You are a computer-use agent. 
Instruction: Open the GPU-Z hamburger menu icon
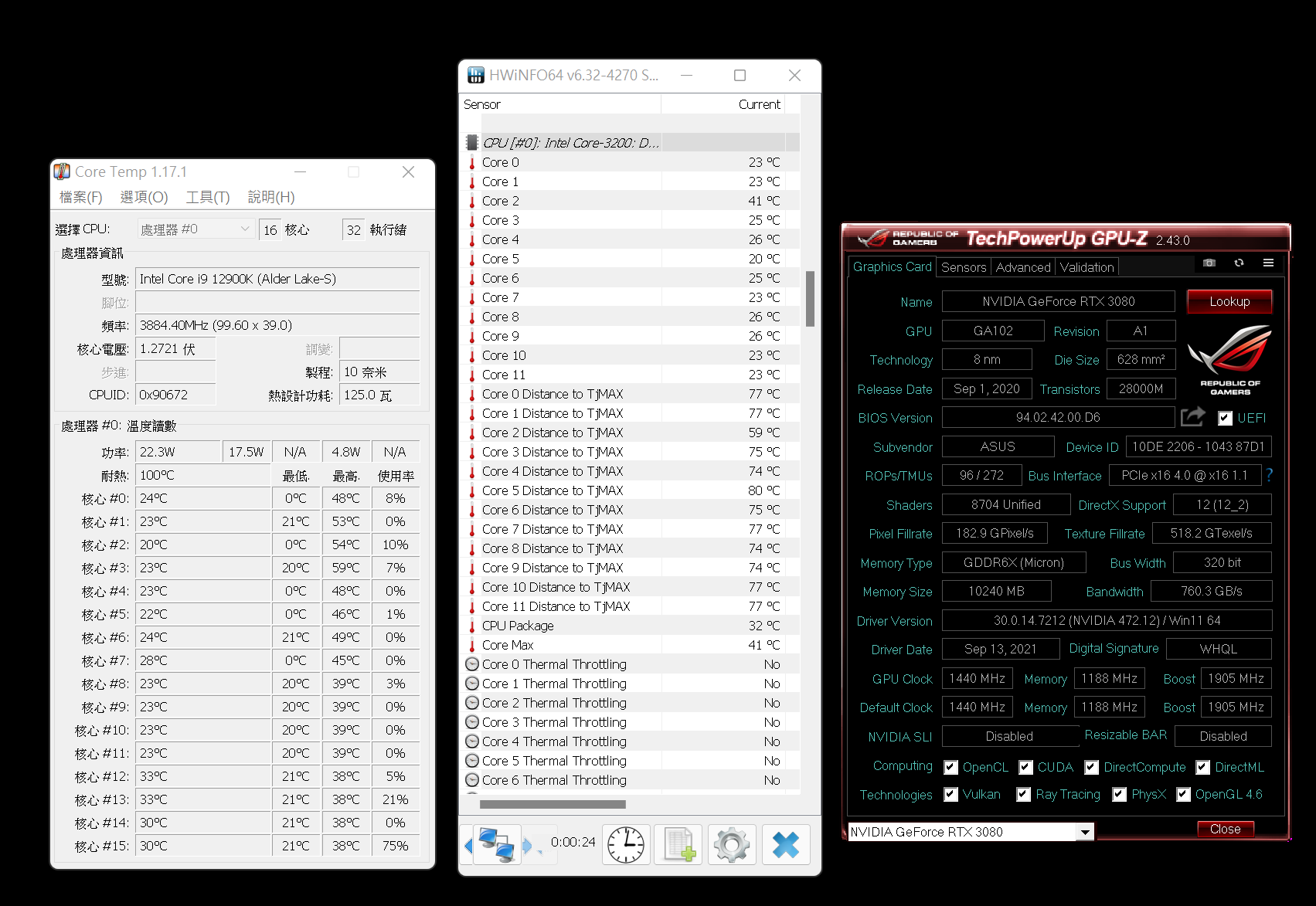click(x=1268, y=263)
